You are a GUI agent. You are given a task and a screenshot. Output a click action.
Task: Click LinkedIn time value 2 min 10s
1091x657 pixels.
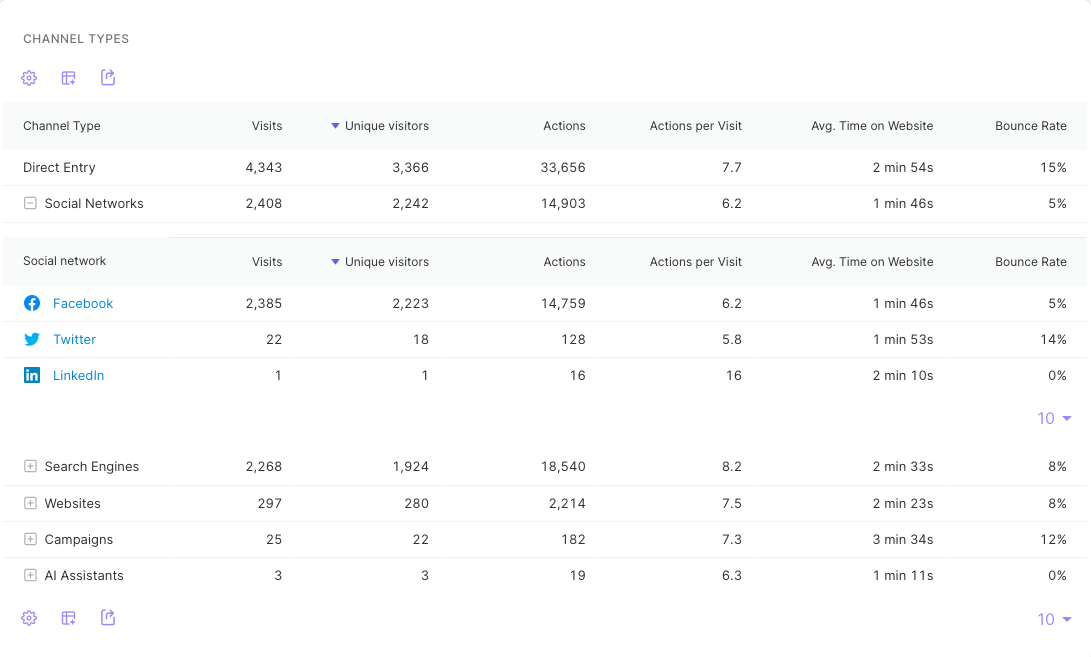click(x=903, y=375)
